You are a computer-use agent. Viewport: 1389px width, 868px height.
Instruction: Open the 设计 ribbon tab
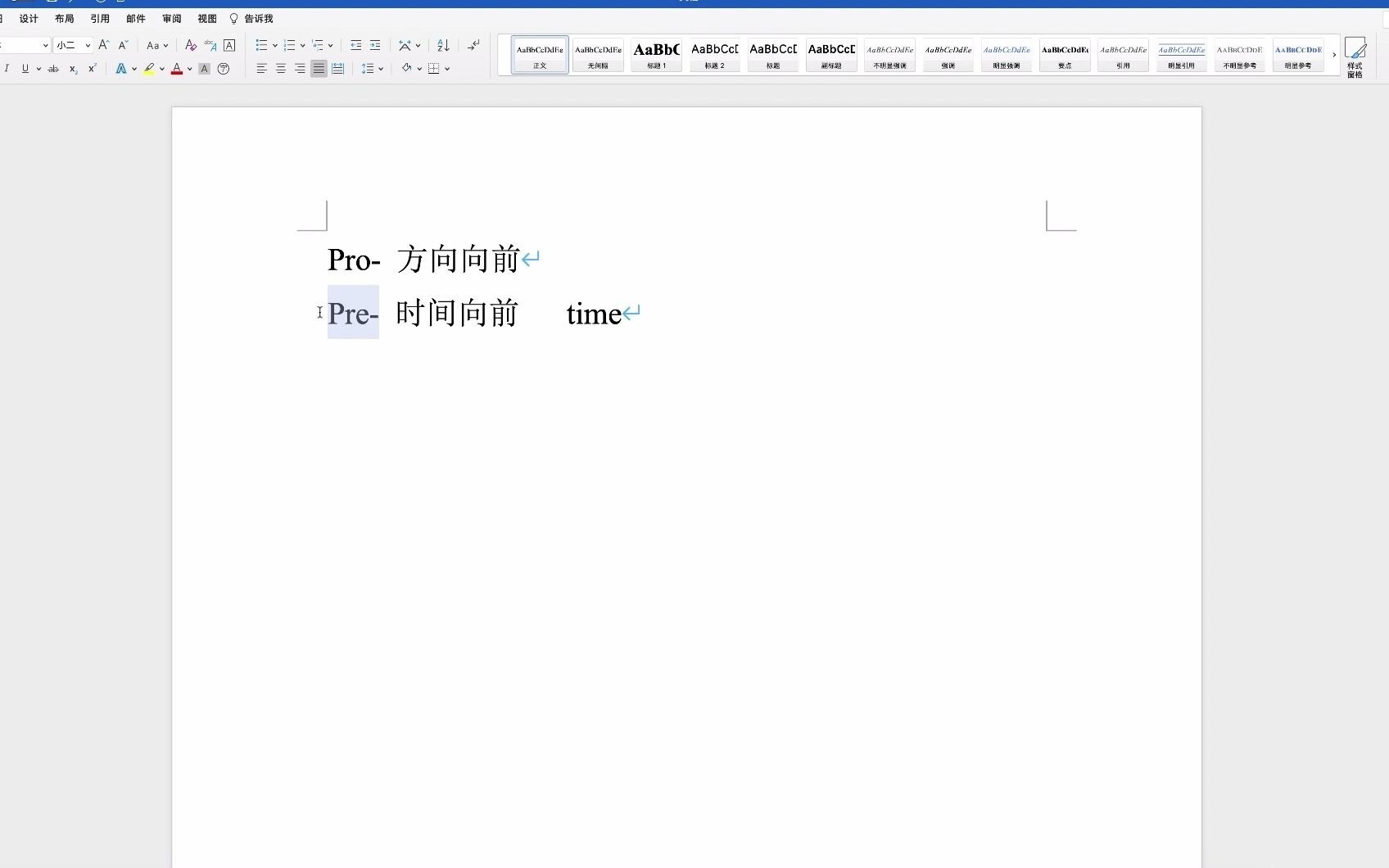coord(29,19)
